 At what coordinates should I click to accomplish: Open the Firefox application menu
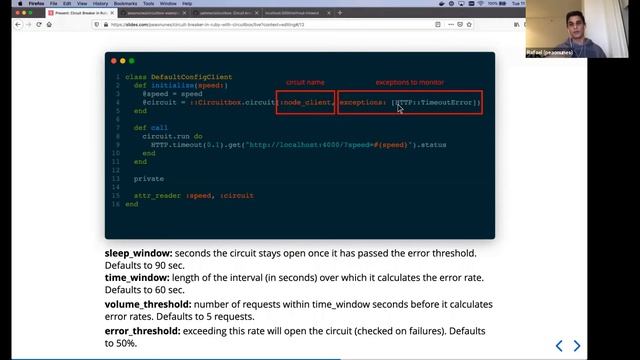(x=36, y=3)
